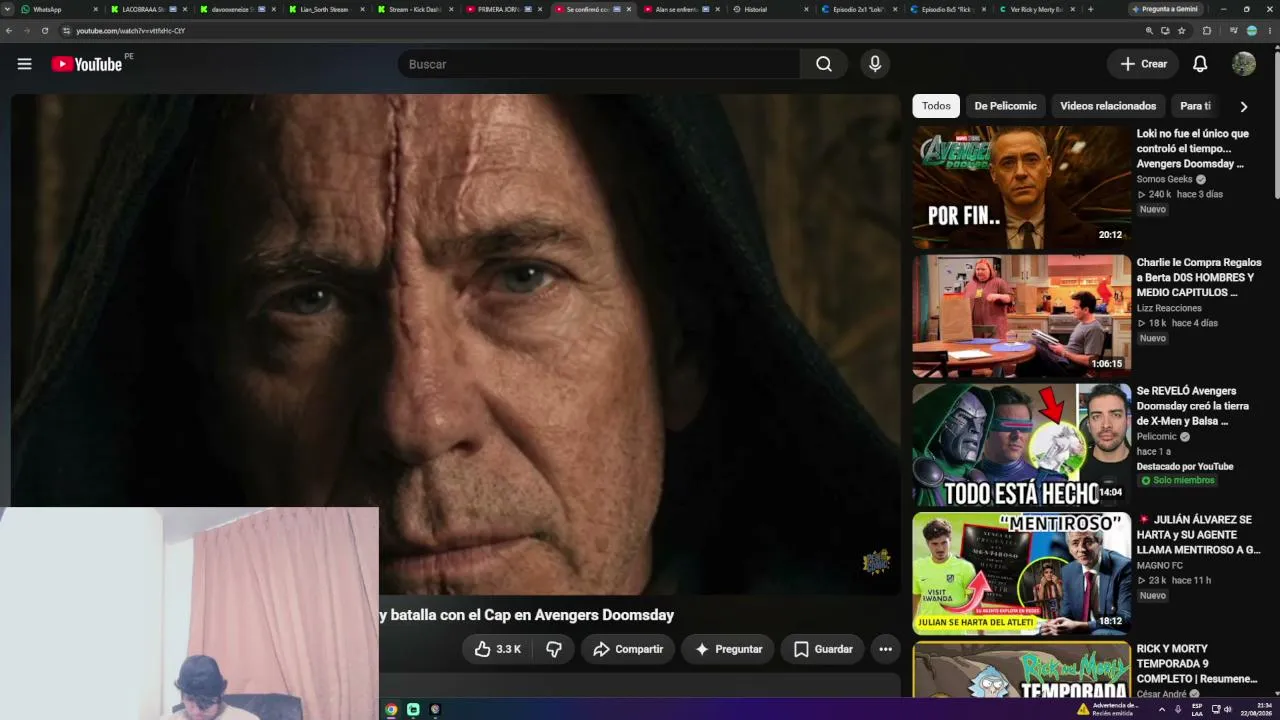Image resolution: width=1280 pixels, height=720 pixels.
Task: Open the browser extensions icon
Action: point(1206,31)
